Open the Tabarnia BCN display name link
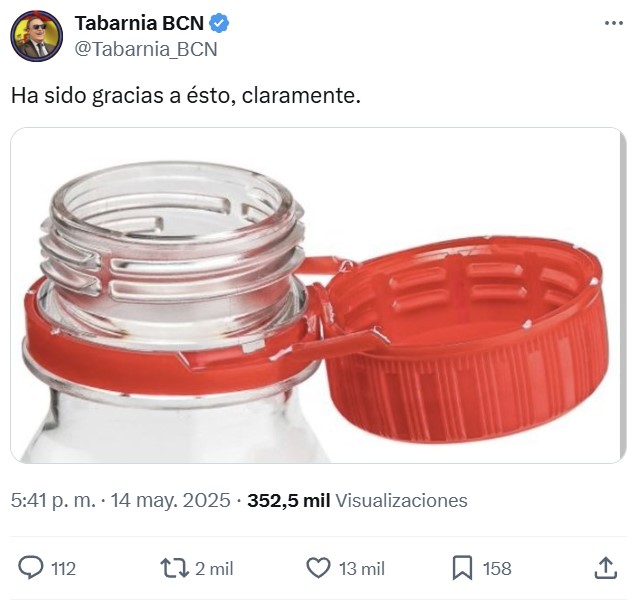The width and height of the screenshot is (636, 610). click(139, 23)
